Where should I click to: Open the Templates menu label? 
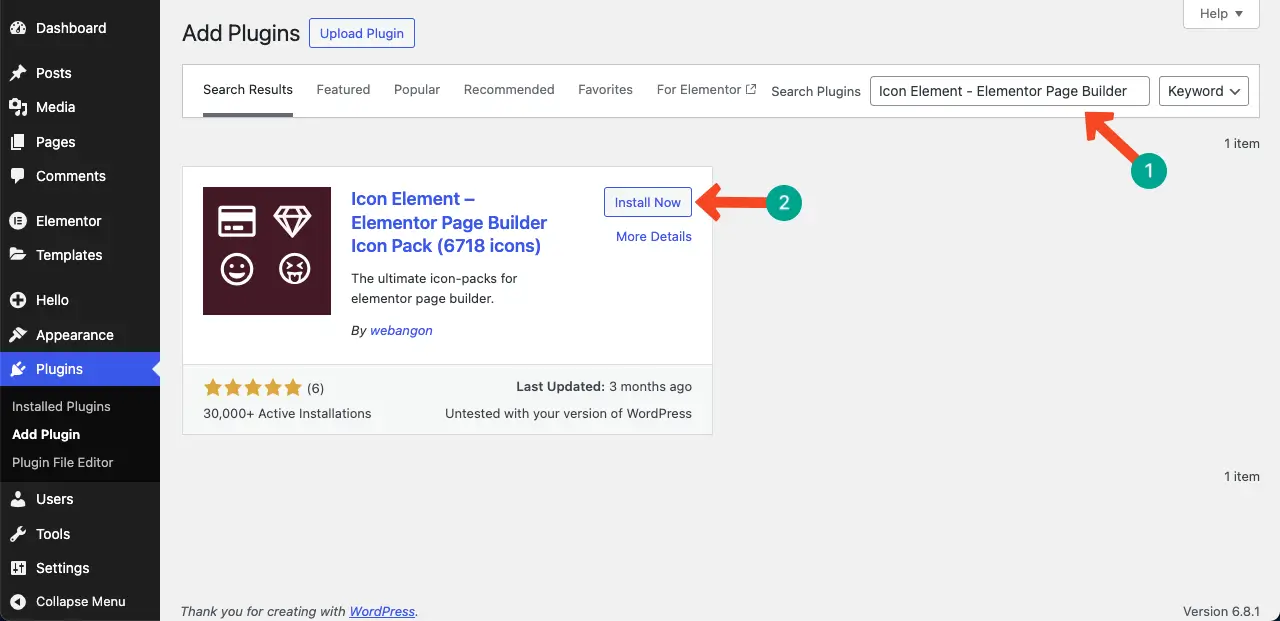point(69,255)
